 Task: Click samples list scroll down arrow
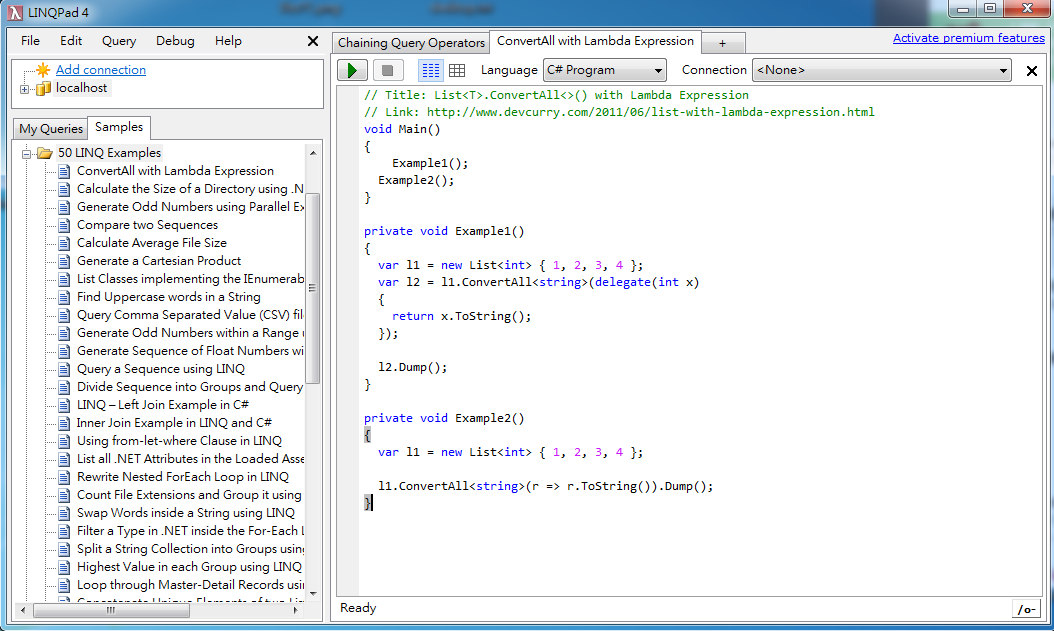pos(313,594)
